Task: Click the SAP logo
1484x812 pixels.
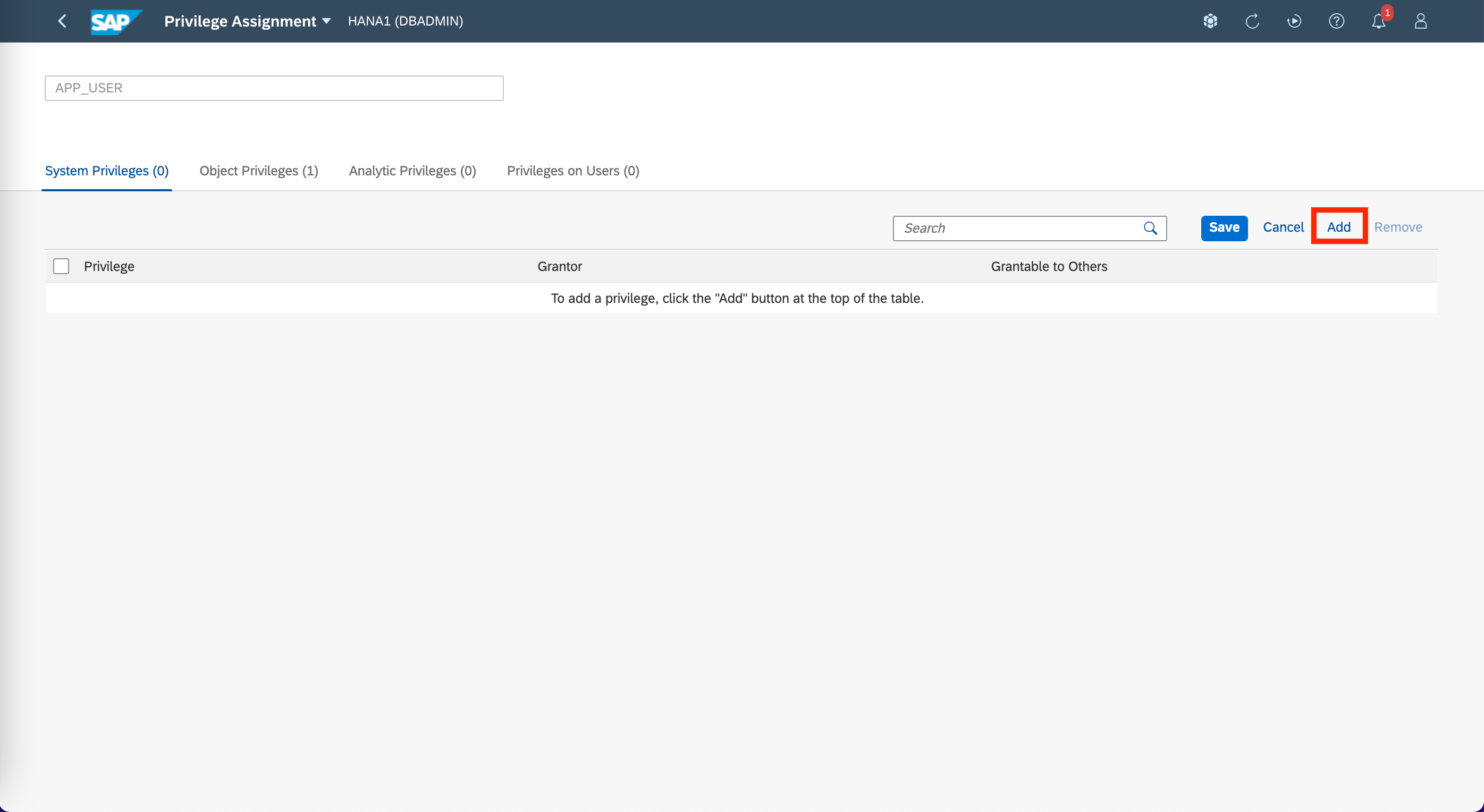Action: point(116,21)
